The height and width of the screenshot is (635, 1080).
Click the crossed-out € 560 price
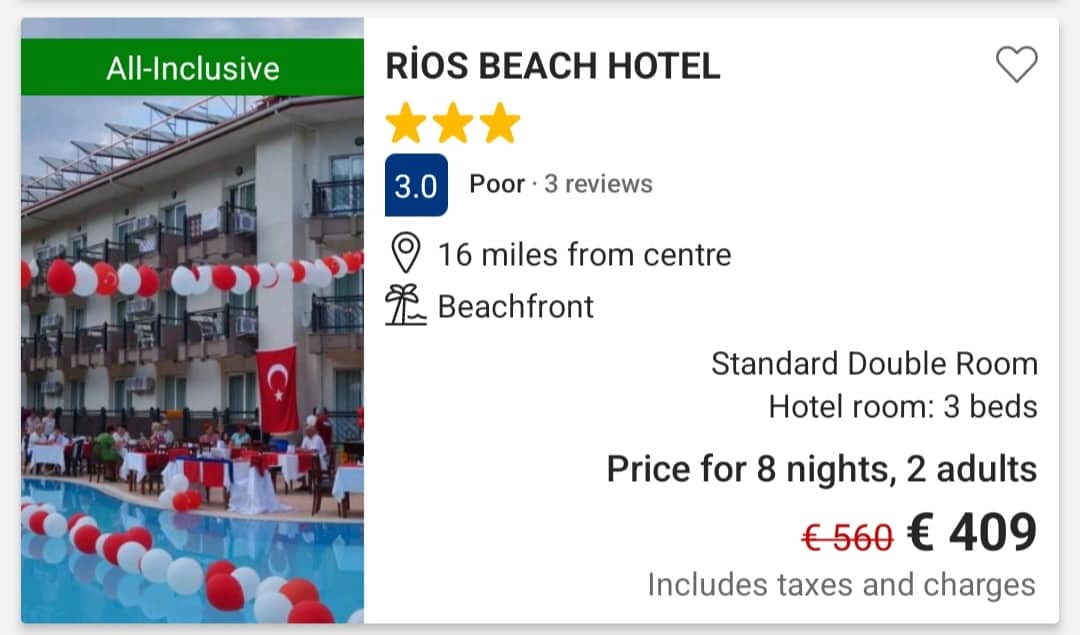pyautogui.click(x=847, y=538)
